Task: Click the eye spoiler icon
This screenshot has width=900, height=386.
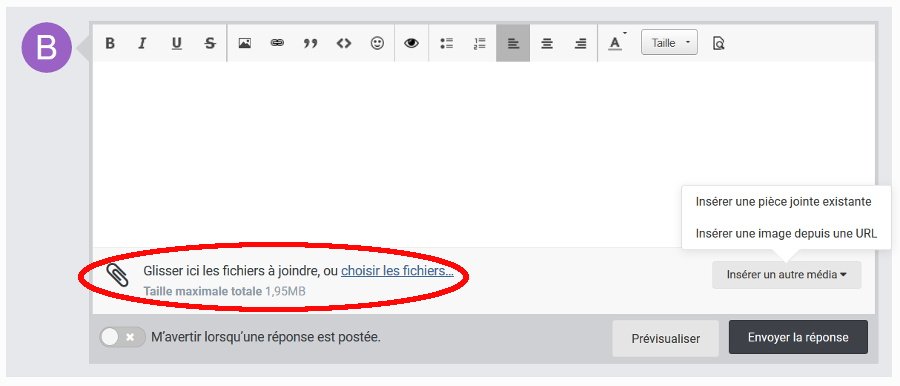Action: coord(412,43)
